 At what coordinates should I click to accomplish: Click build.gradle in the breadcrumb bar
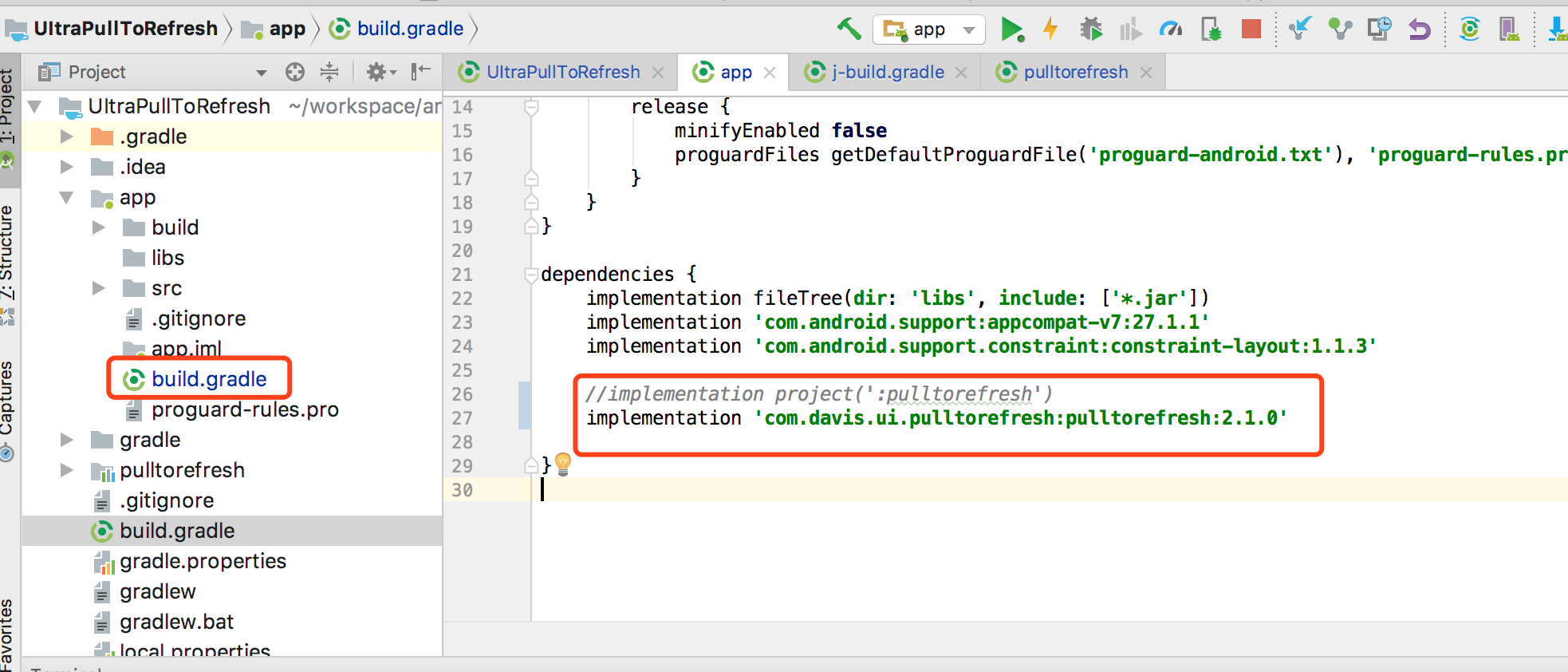coord(397,29)
